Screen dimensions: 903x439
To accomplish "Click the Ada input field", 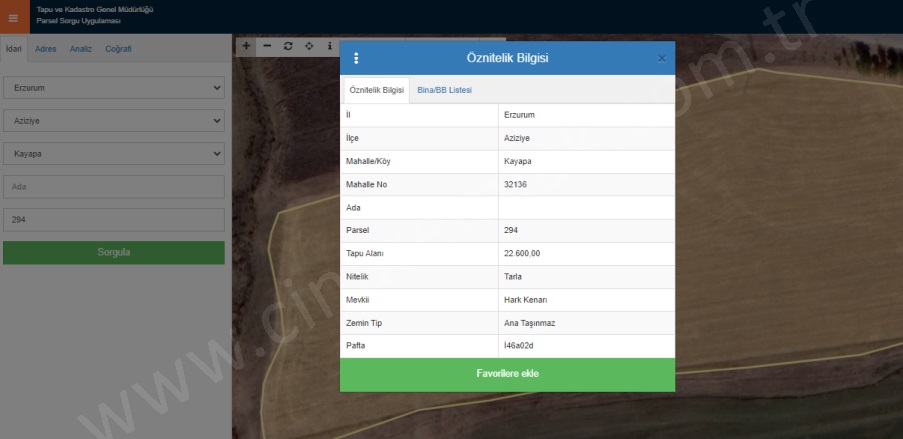I will (x=113, y=187).
